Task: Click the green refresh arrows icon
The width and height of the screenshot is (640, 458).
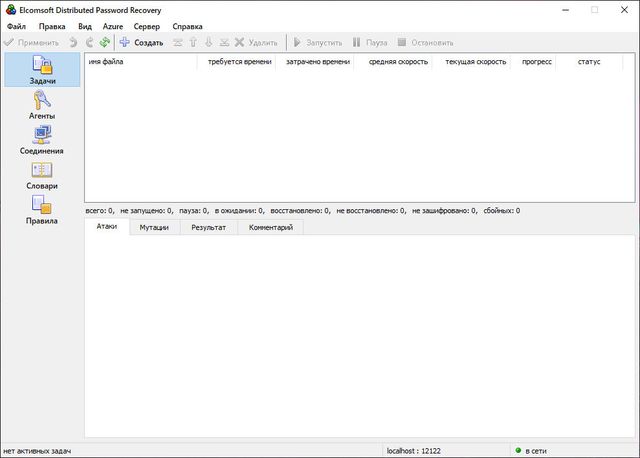Action: 105,42
